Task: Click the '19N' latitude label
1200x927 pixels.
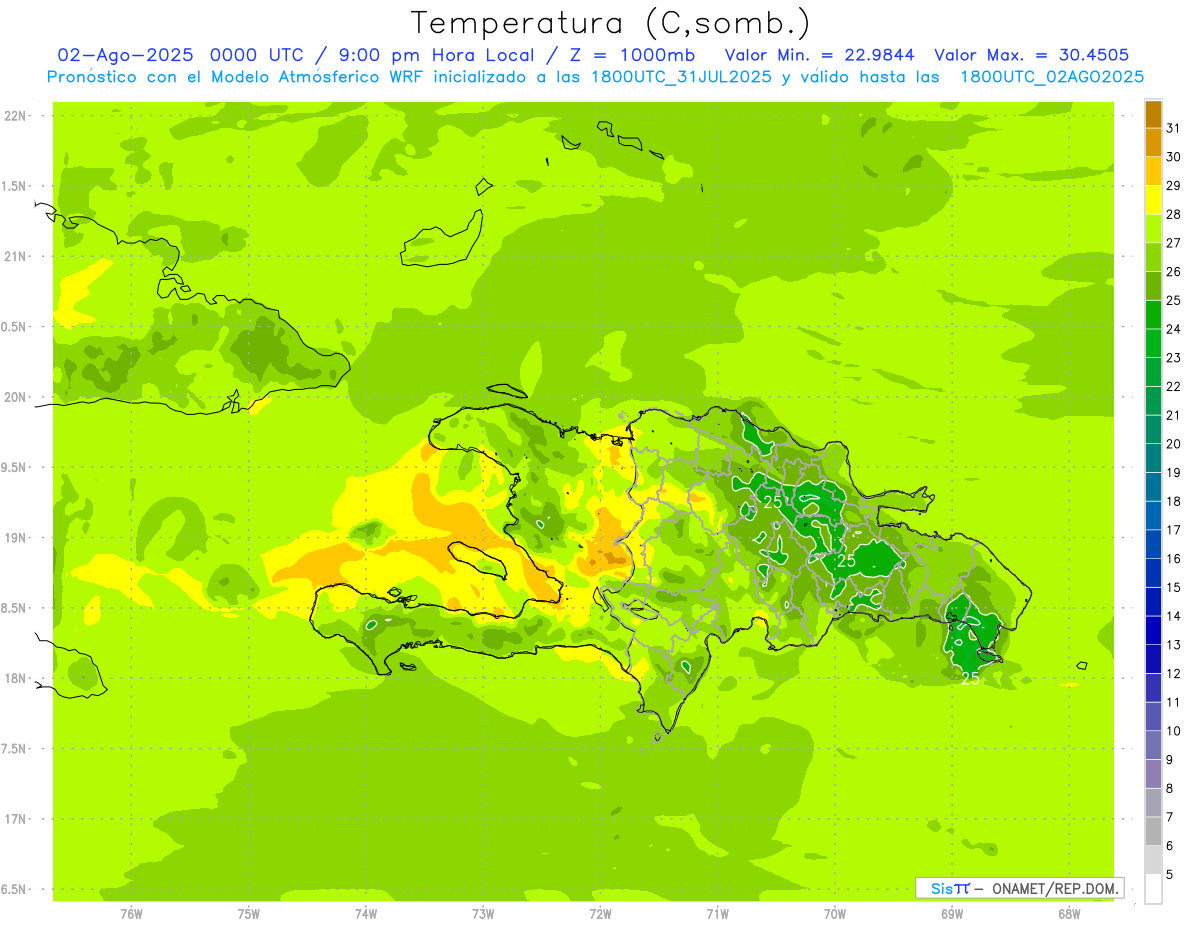Action: 15,538
